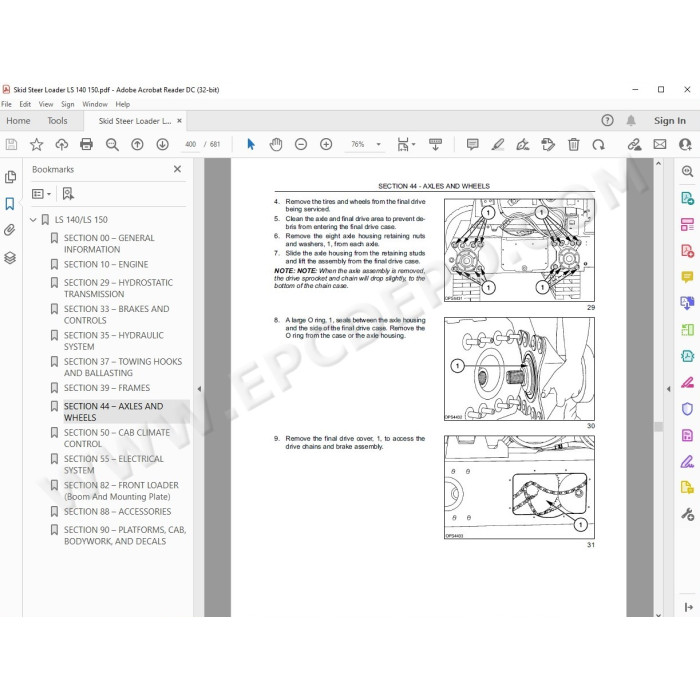Open Page Thumbnails panel
The height and width of the screenshot is (700, 700).
pyautogui.click(x=10, y=177)
